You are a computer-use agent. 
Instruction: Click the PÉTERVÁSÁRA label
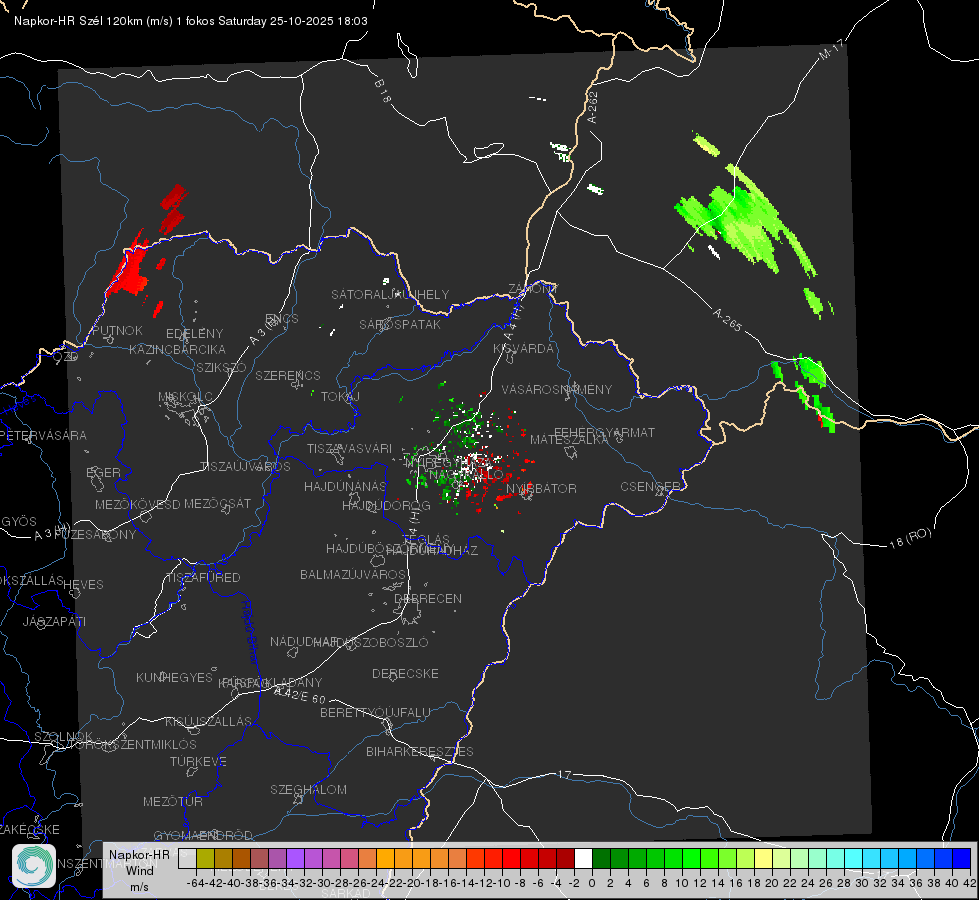click(43, 435)
